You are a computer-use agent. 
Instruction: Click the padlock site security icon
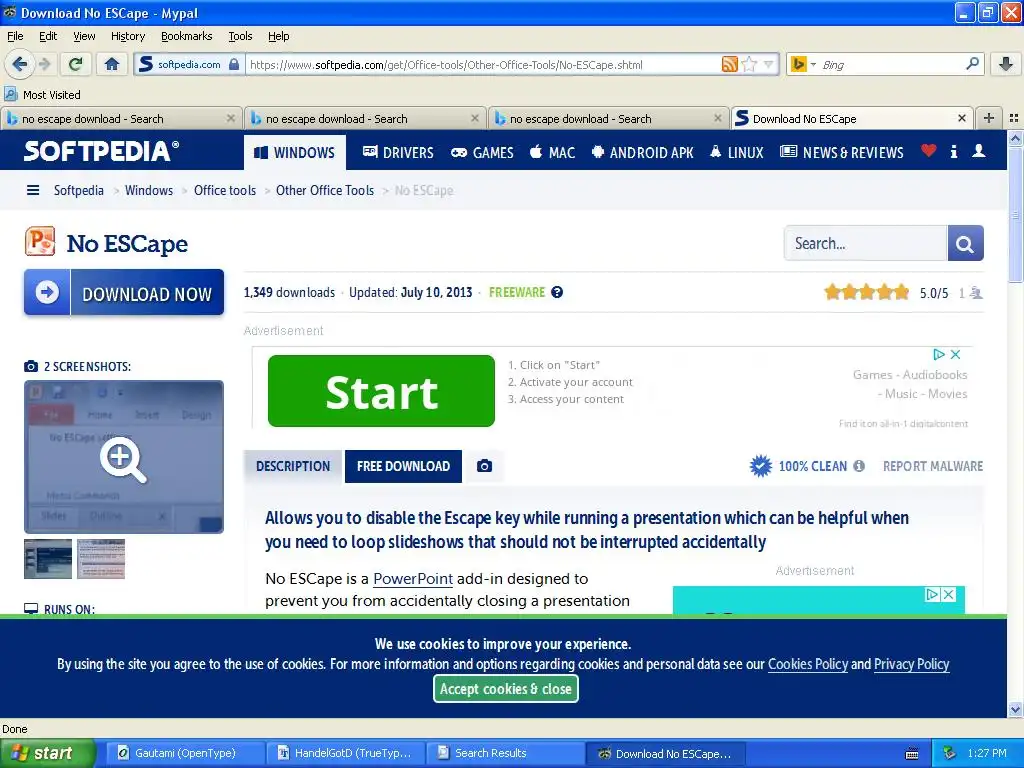[234, 65]
